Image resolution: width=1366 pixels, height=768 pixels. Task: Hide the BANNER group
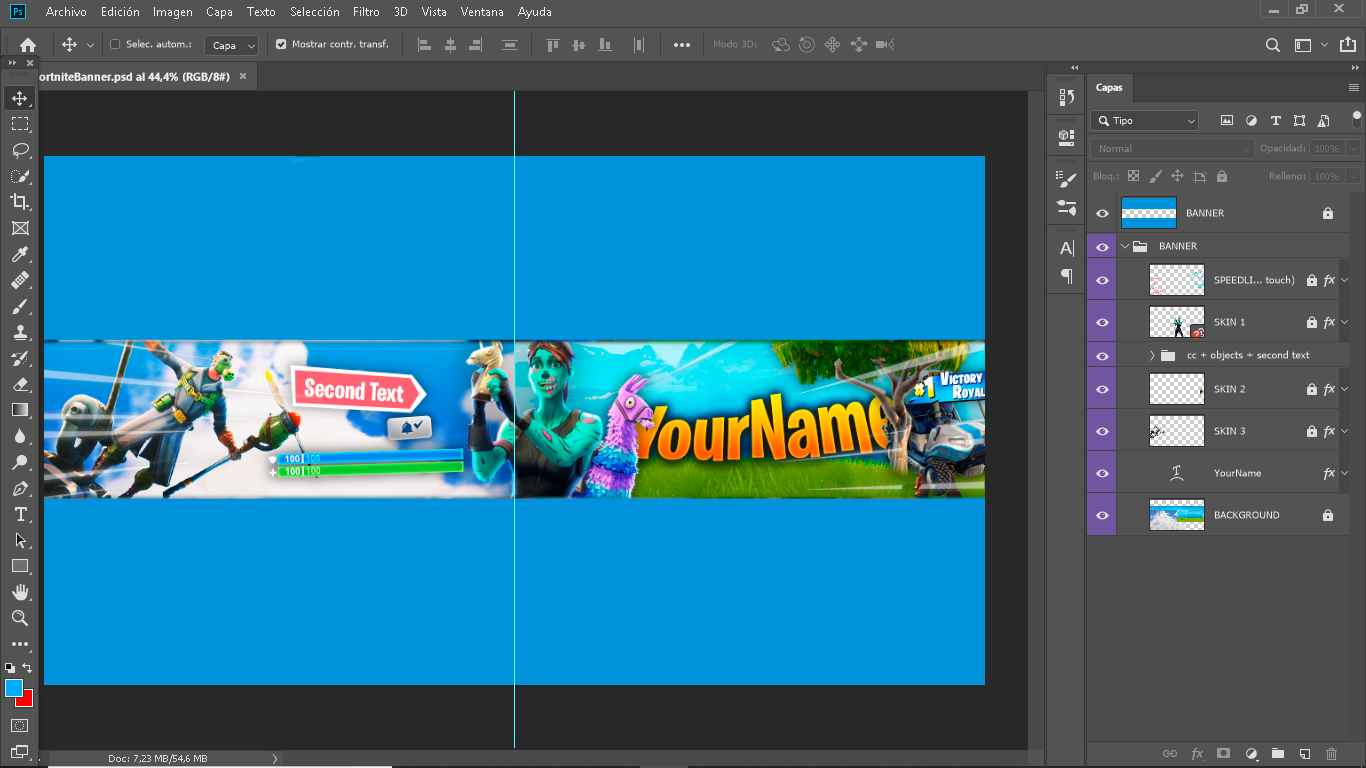coord(1102,246)
